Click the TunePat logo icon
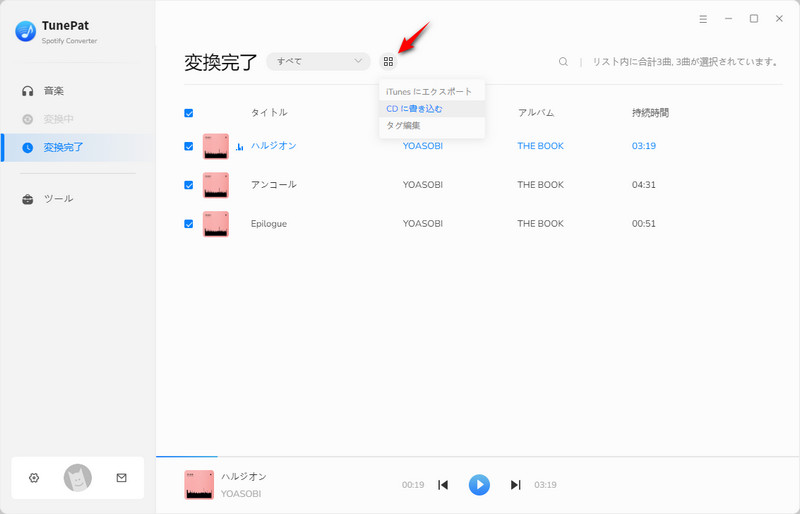800x514 pixels. [x=26, y=32]
